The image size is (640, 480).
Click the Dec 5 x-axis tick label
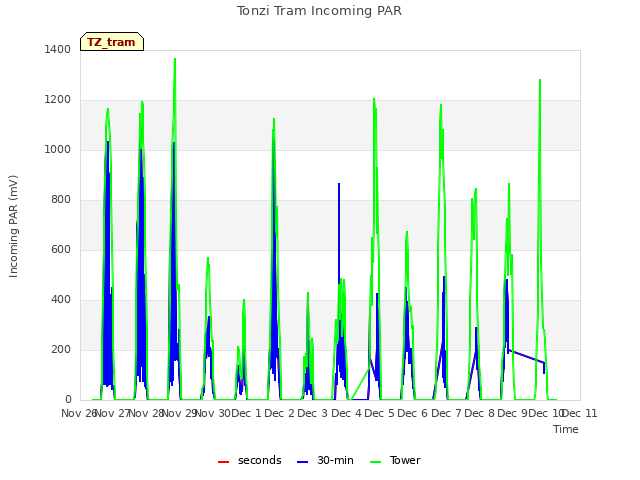380,413
